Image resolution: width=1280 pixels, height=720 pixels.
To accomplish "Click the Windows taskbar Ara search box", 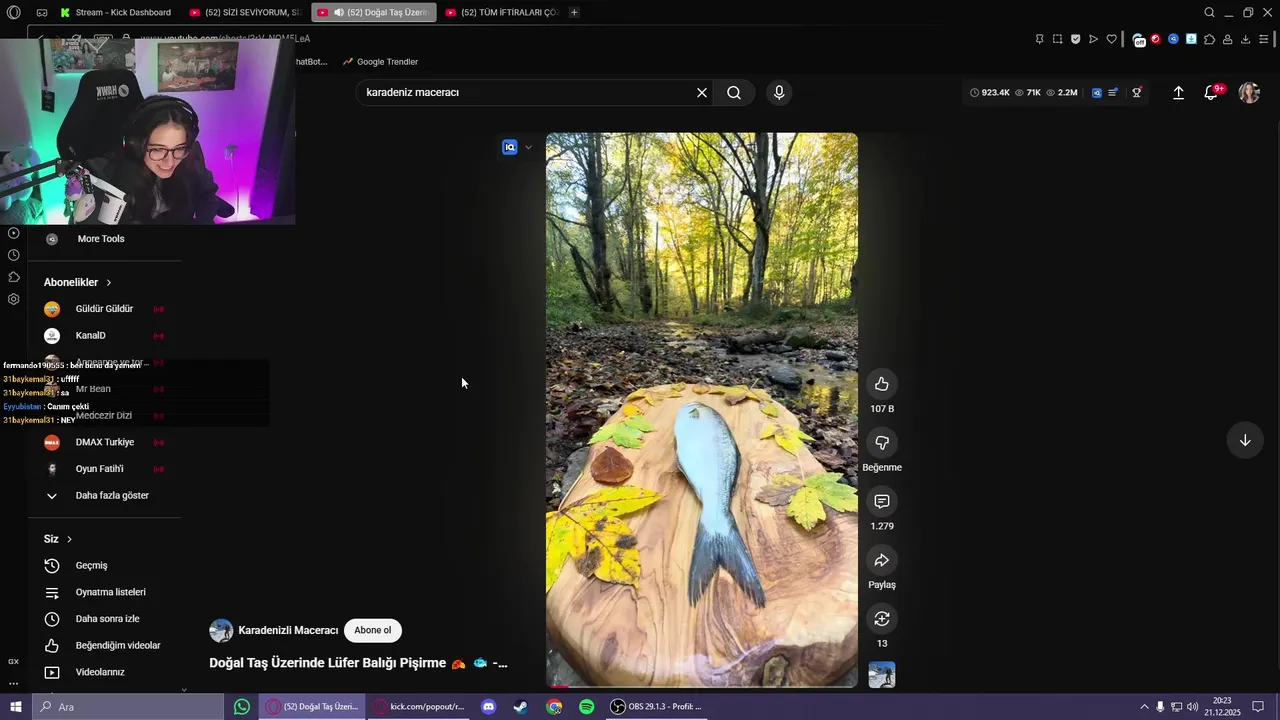I will click(127, 707).
